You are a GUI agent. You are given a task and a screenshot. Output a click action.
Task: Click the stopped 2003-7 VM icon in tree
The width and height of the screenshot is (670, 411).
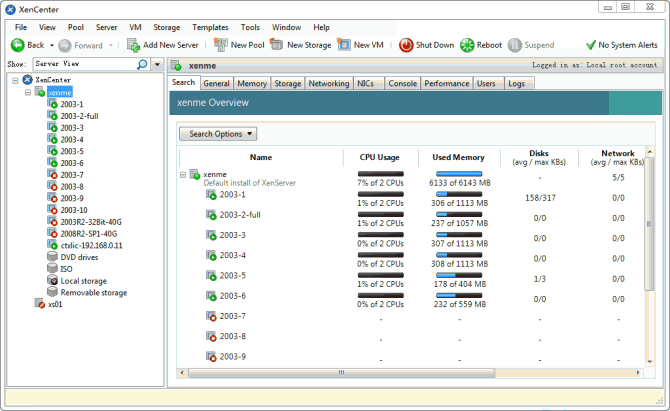(x=52, y=174)
